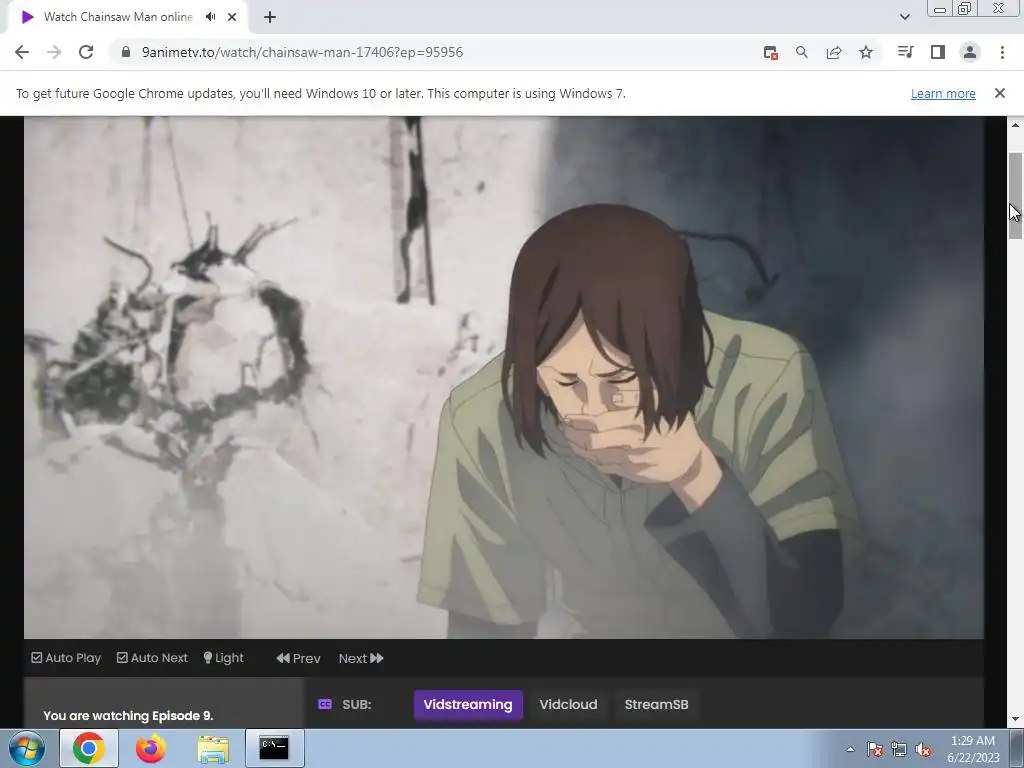Open the tab search dropdown arrow
Screen dimensions: 1024x768
904,17
